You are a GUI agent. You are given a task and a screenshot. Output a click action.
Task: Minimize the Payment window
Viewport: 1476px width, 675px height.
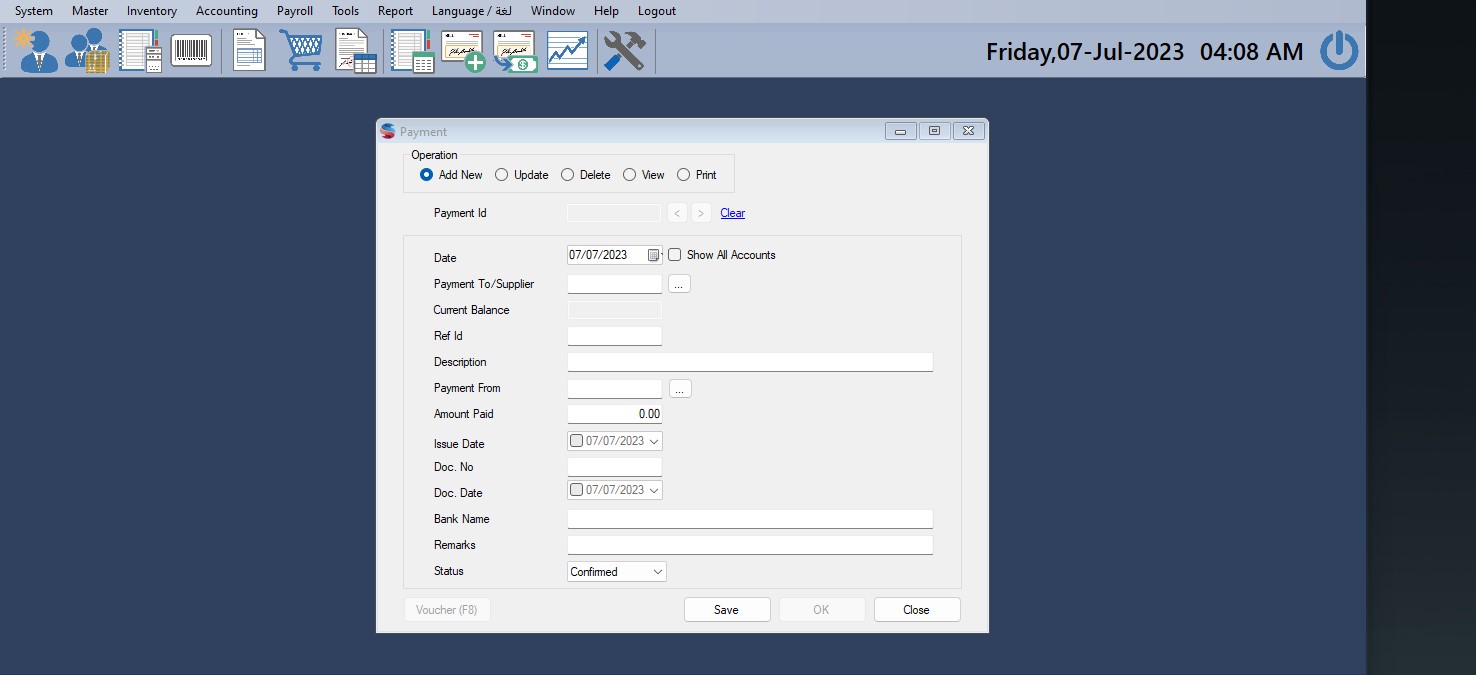pos(901,131)
